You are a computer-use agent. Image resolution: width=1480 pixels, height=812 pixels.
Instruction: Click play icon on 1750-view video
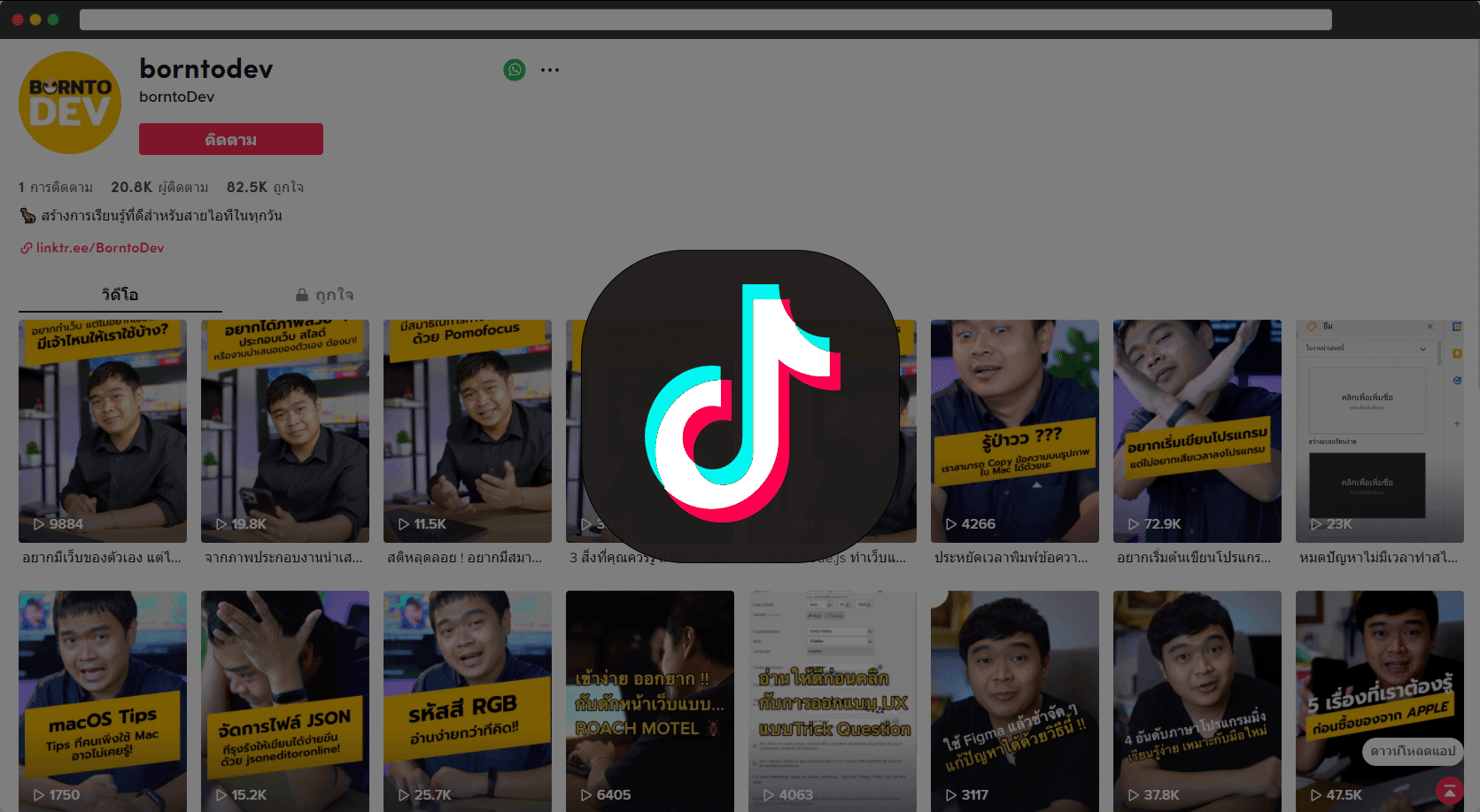[39, 795]
